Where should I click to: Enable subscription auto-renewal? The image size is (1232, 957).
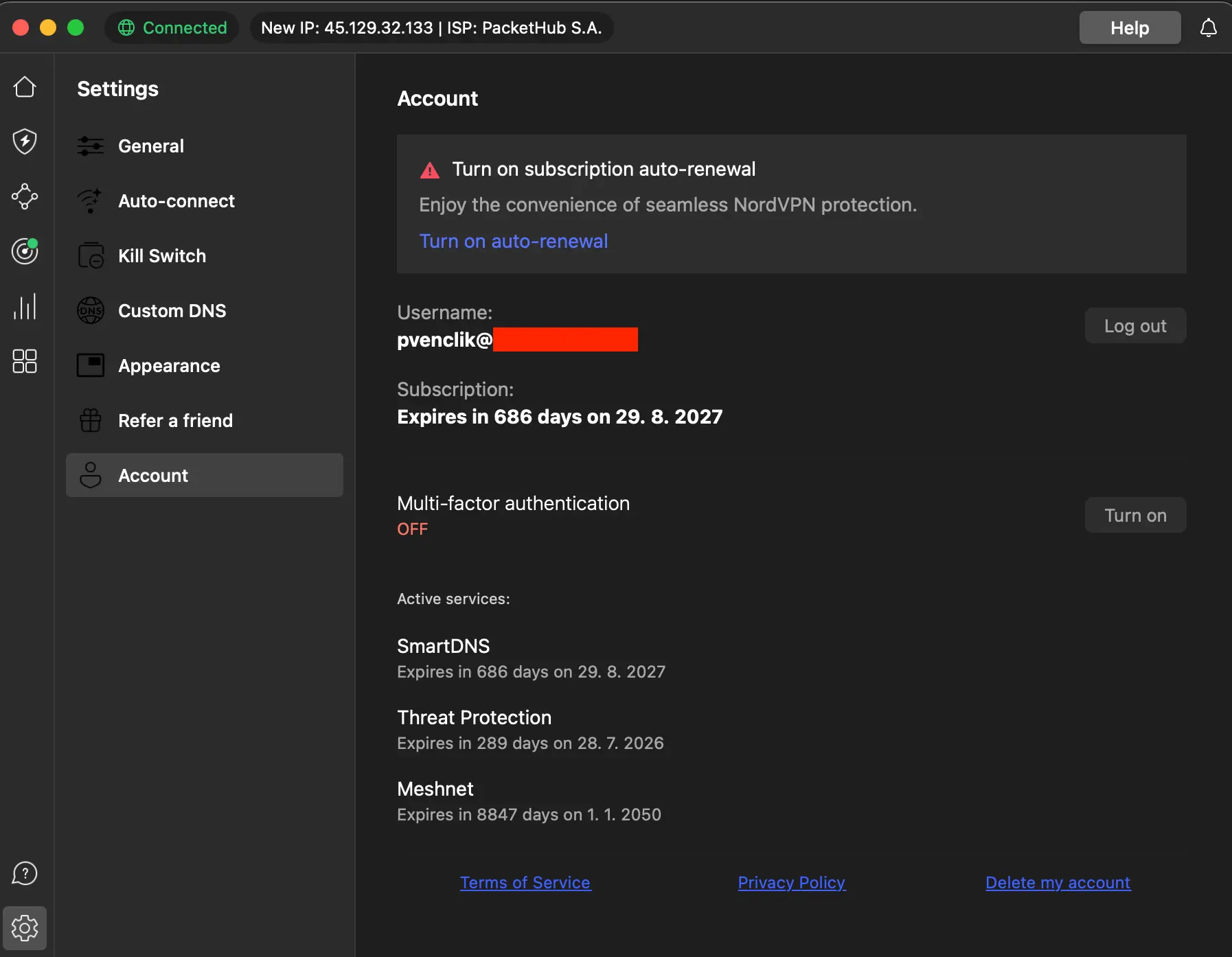[513, 241]
